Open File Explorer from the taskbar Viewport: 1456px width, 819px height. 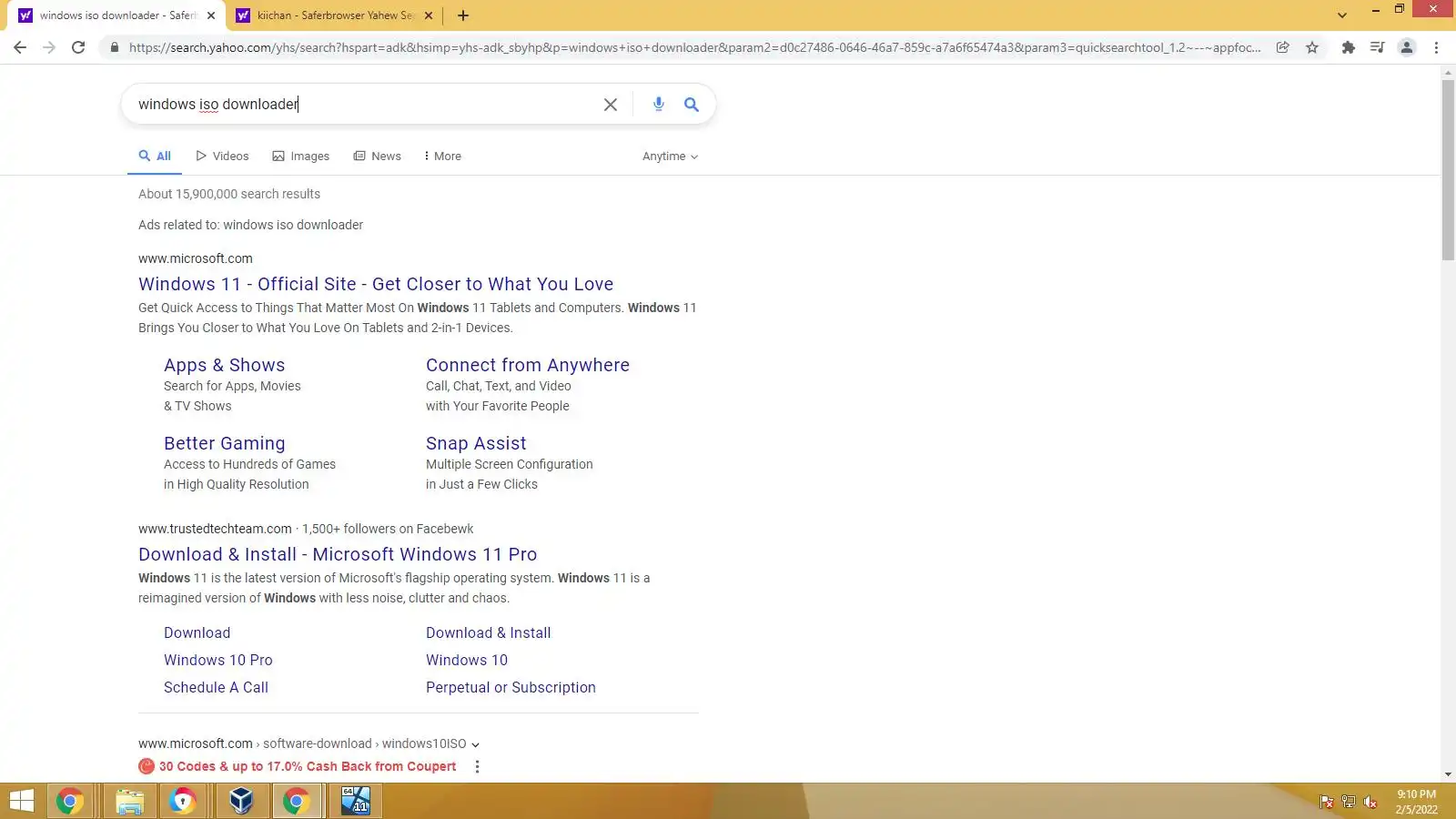130,801
